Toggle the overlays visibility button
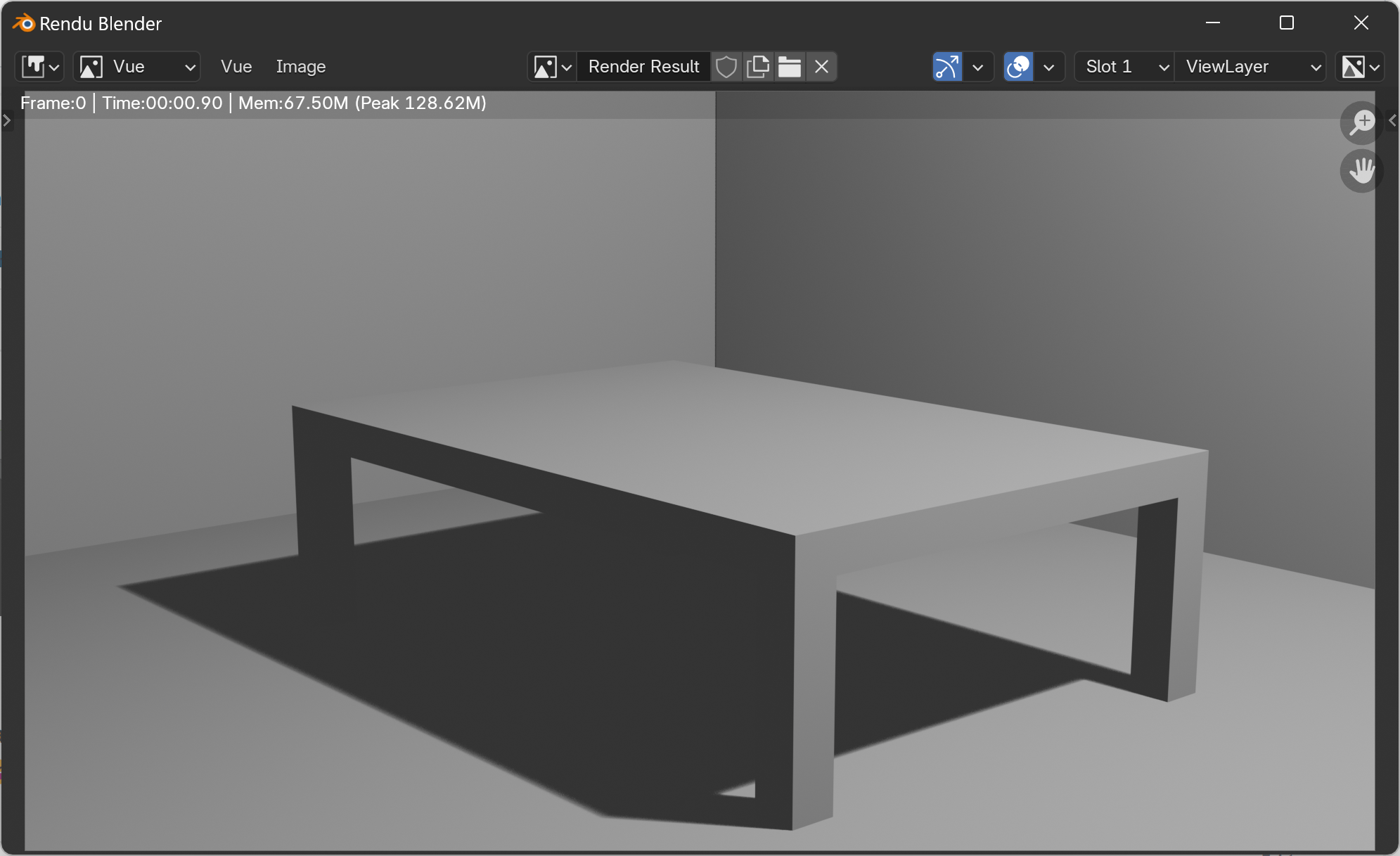 click(1017, 67)
